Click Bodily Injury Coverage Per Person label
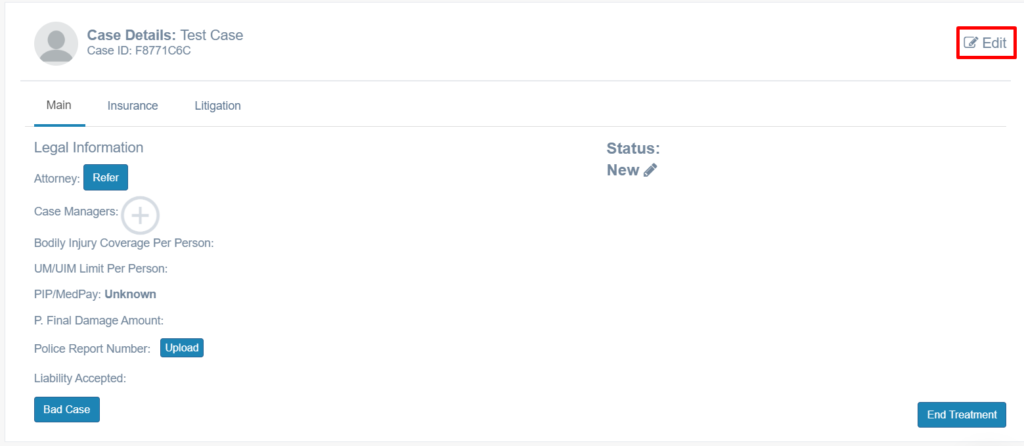The width and height of the screenshot is (1024, 446). [x=124, y=244]
